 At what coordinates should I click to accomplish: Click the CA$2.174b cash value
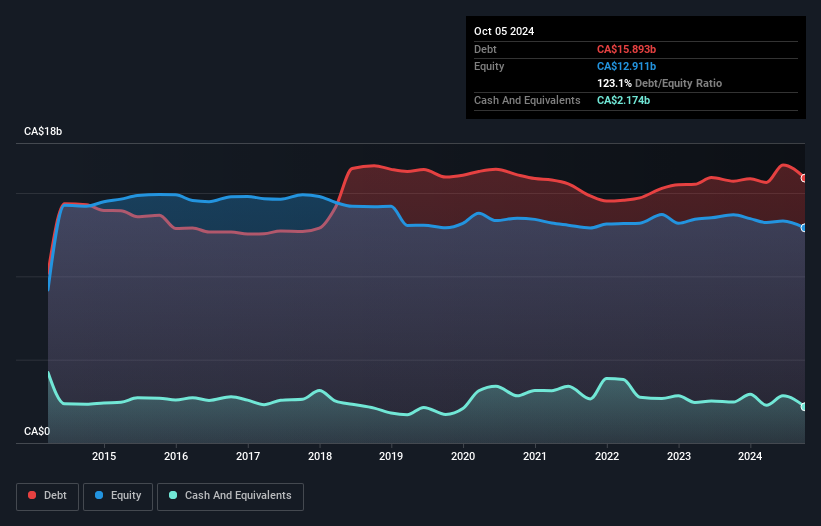pyautogui.click(x=623, y=100)
